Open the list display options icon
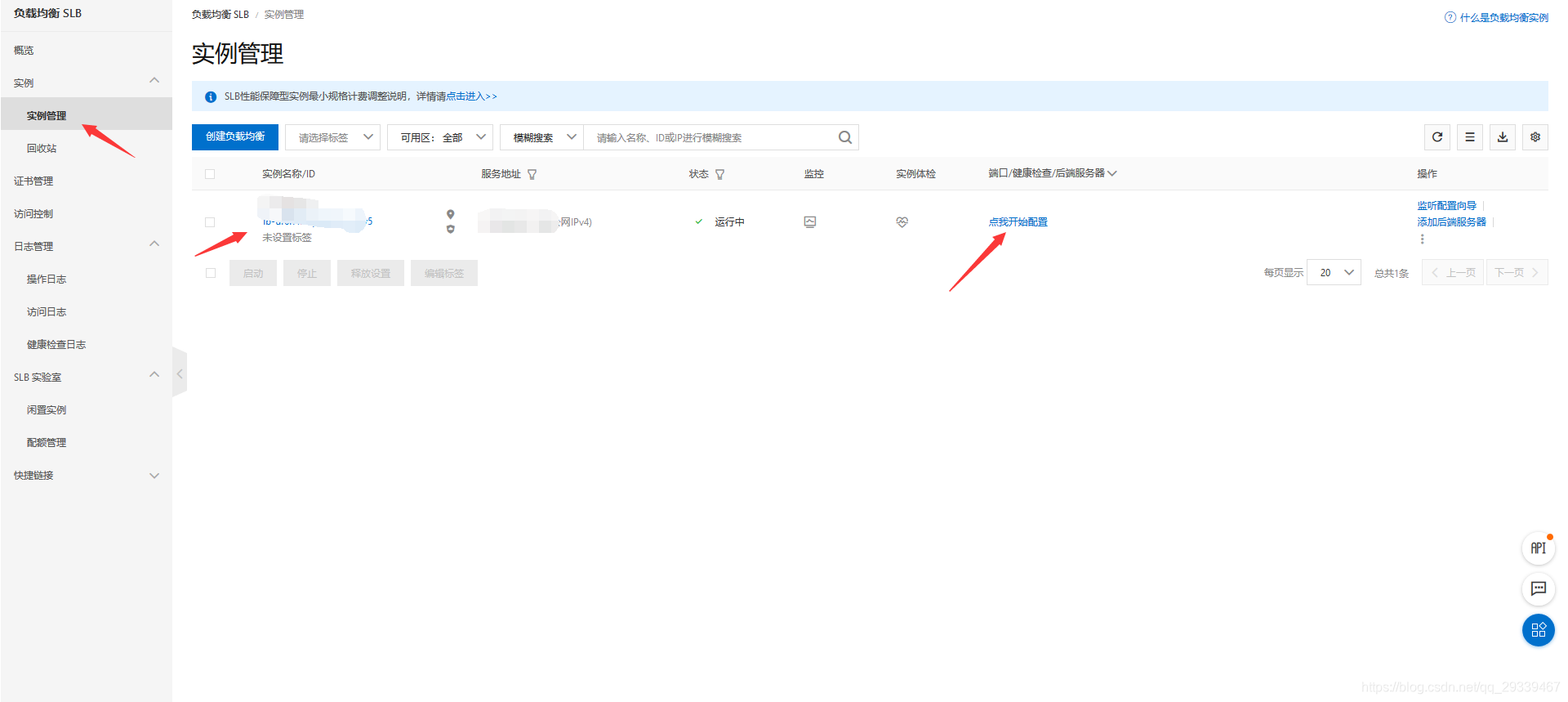The height and width of the screenshot is (702, 1568). point(1470,137)
